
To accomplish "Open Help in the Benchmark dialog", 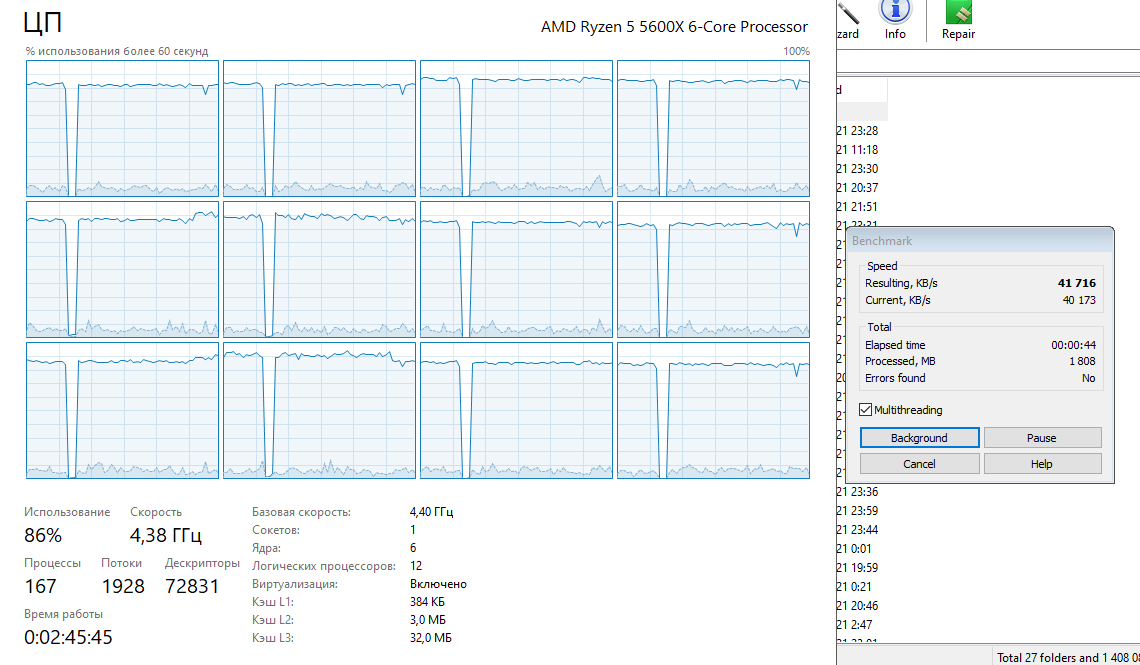I will click(x=1042, y=464).
